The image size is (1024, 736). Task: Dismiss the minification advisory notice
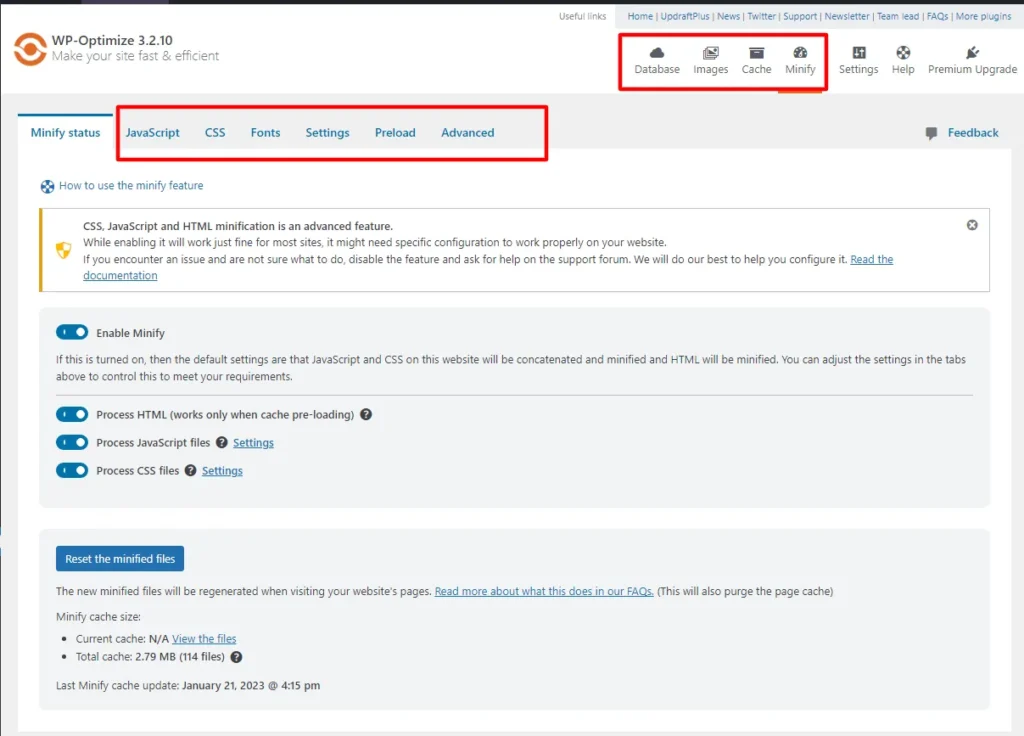tap(971, 225)
